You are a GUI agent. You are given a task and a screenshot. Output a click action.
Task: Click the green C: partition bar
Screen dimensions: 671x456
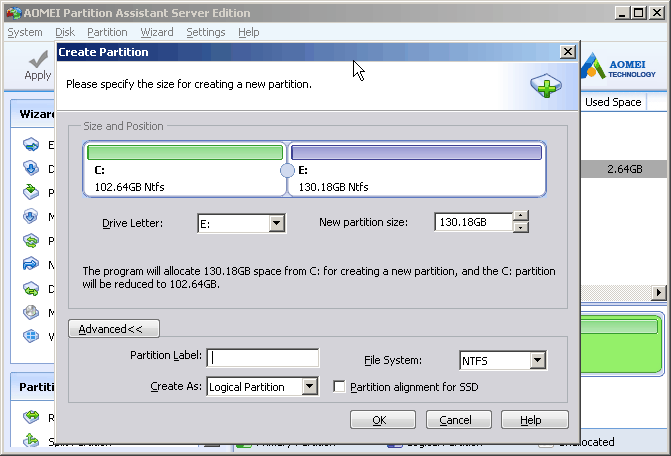[185, 152]
